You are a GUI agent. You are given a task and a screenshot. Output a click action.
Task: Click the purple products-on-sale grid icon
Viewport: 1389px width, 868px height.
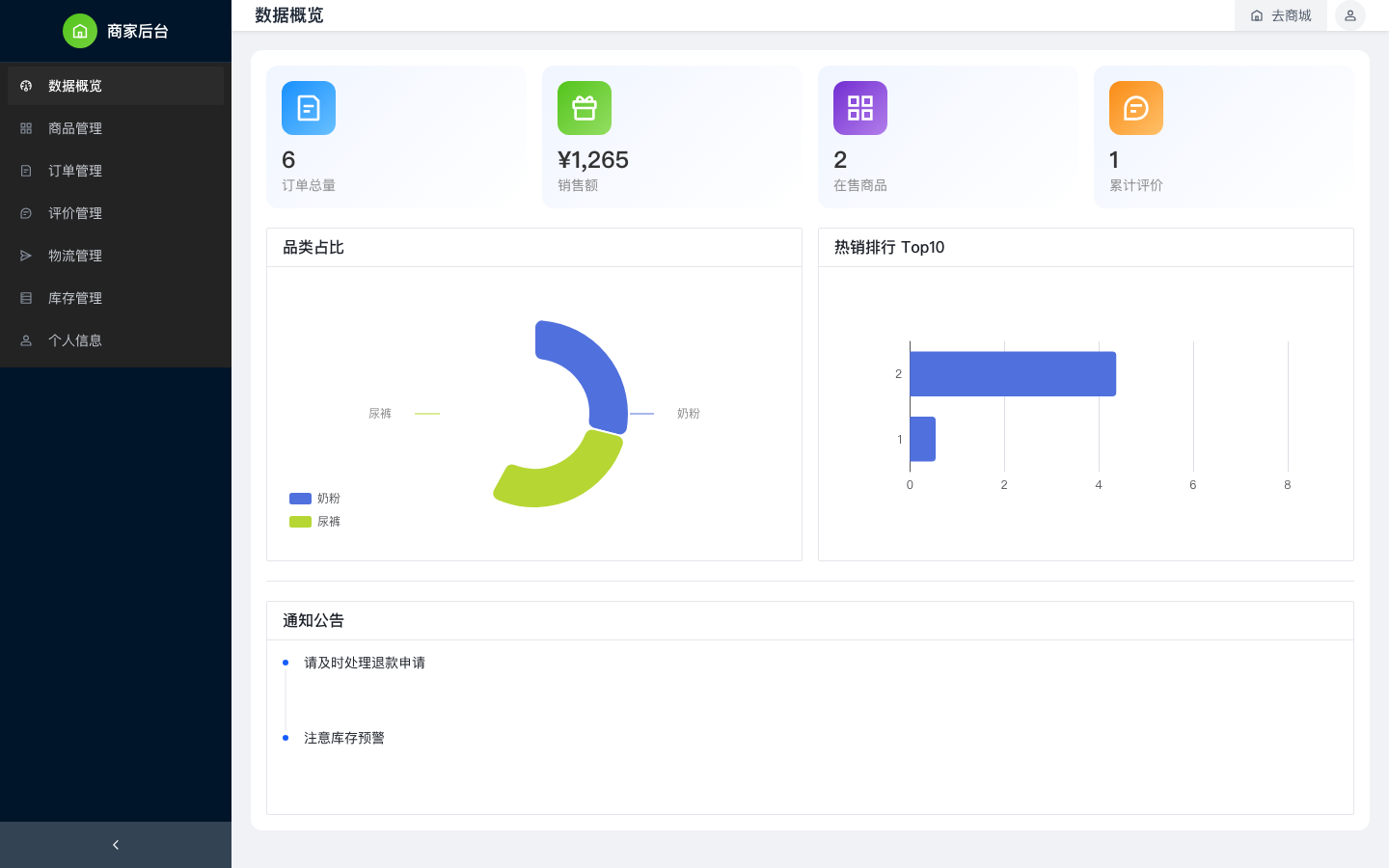[860, 108]
